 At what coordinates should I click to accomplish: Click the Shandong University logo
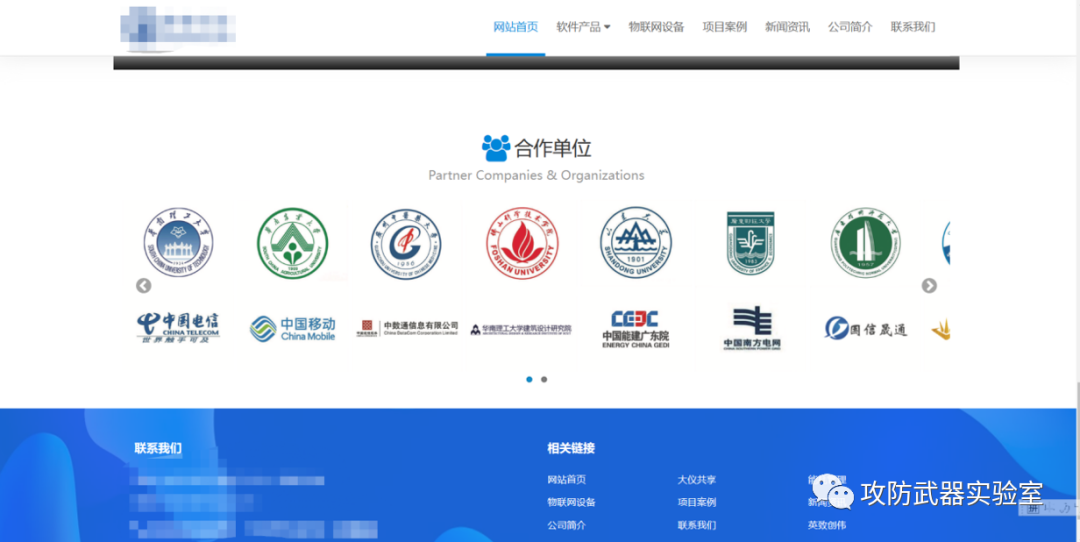(636, 242)
